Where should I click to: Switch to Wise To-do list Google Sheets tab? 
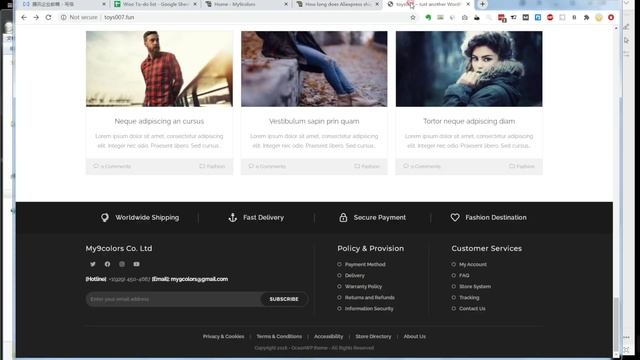click(x=155, y=4)
